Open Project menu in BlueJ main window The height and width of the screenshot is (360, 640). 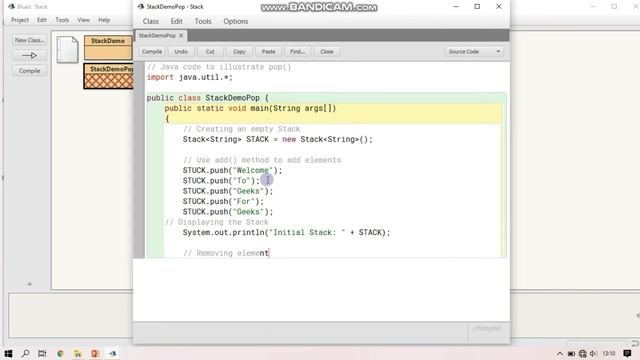coord(20,20)
